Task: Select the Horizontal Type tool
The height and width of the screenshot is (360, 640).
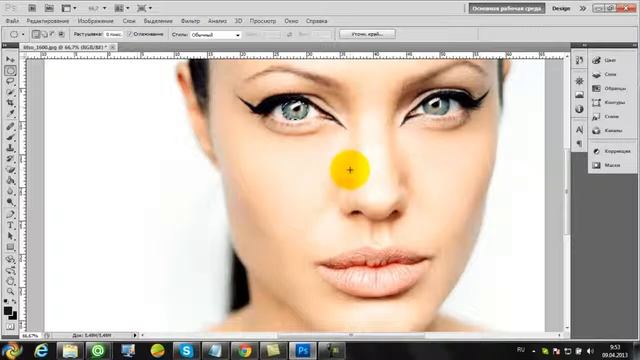Action: click(10, 225)
